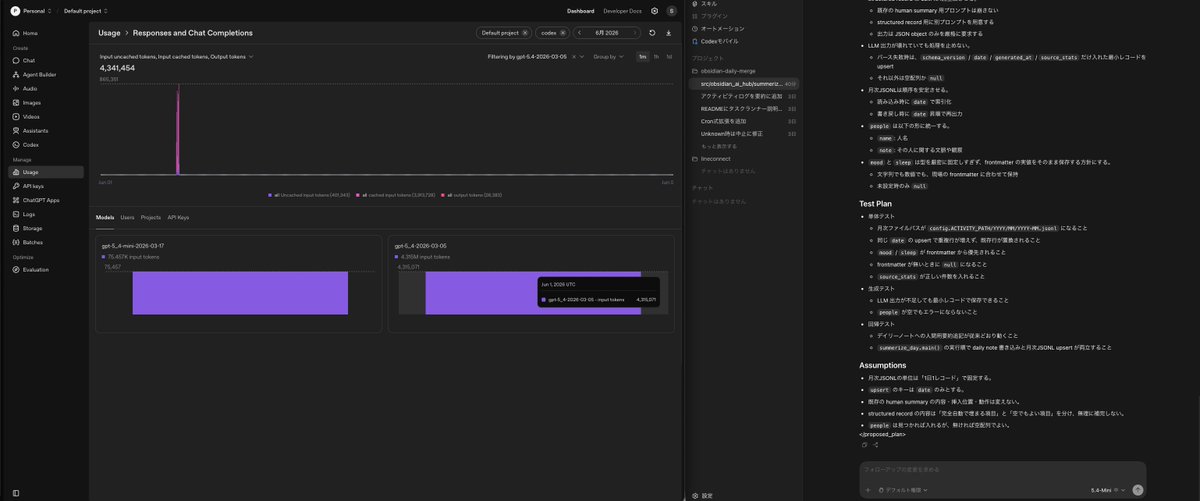The height and width of the screenshot is (501, 1200).
Task: Open Developer Docs link
Action: [622, 11]
